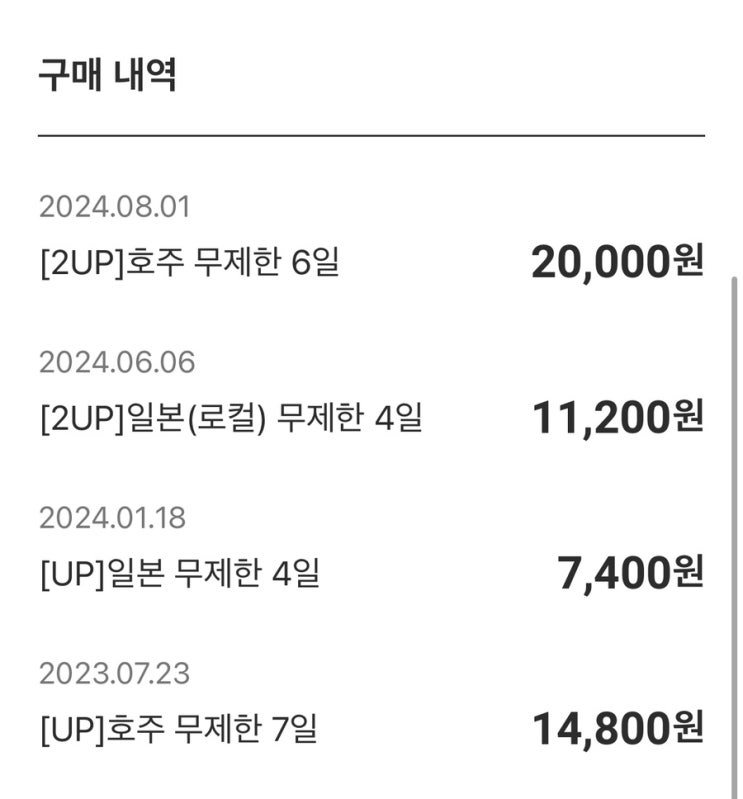Click the 20,000원 price
Image resolution: width=743 pixels, height=799 pixels.
click(x=618, y=262)
